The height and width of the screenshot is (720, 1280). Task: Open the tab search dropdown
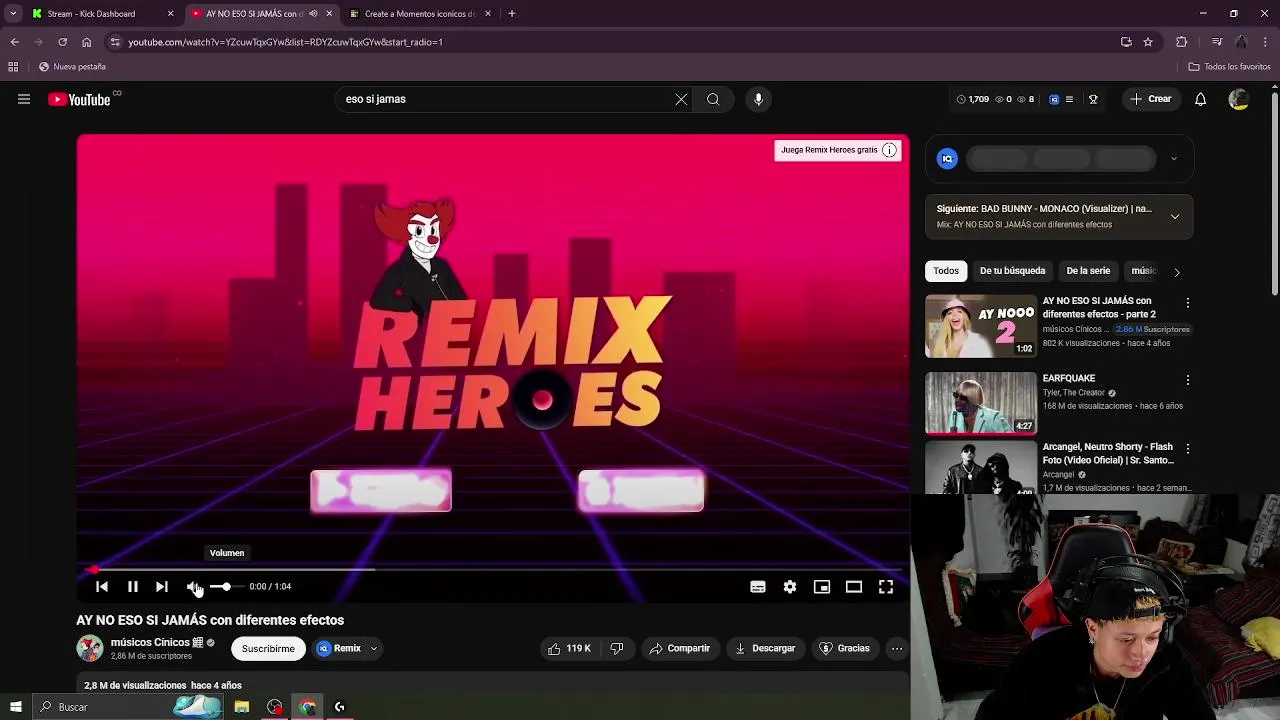(13, 14)
